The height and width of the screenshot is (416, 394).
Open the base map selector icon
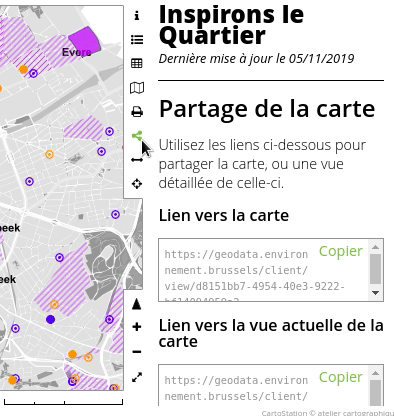point(137,88)
